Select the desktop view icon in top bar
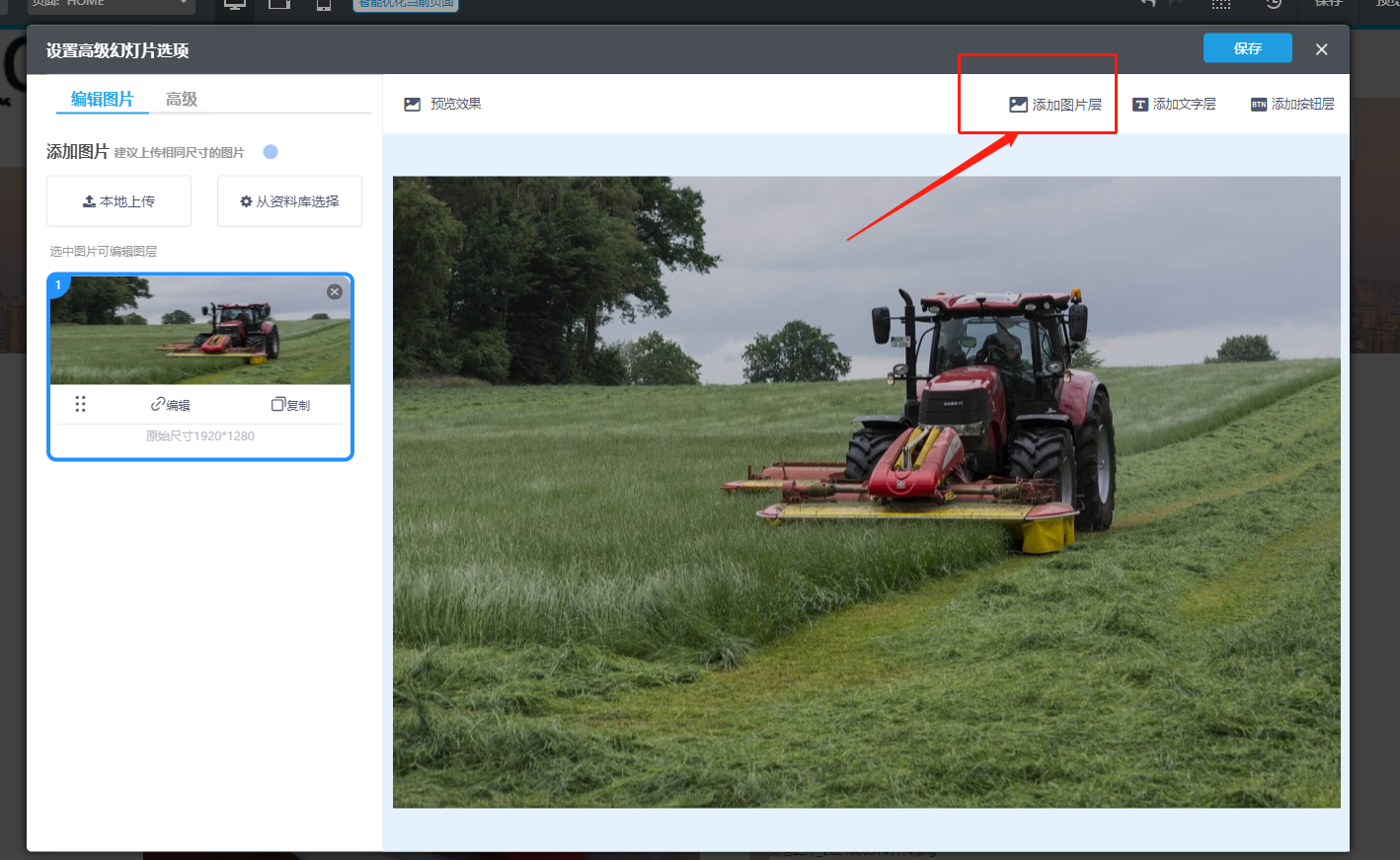 pos(235,5)
